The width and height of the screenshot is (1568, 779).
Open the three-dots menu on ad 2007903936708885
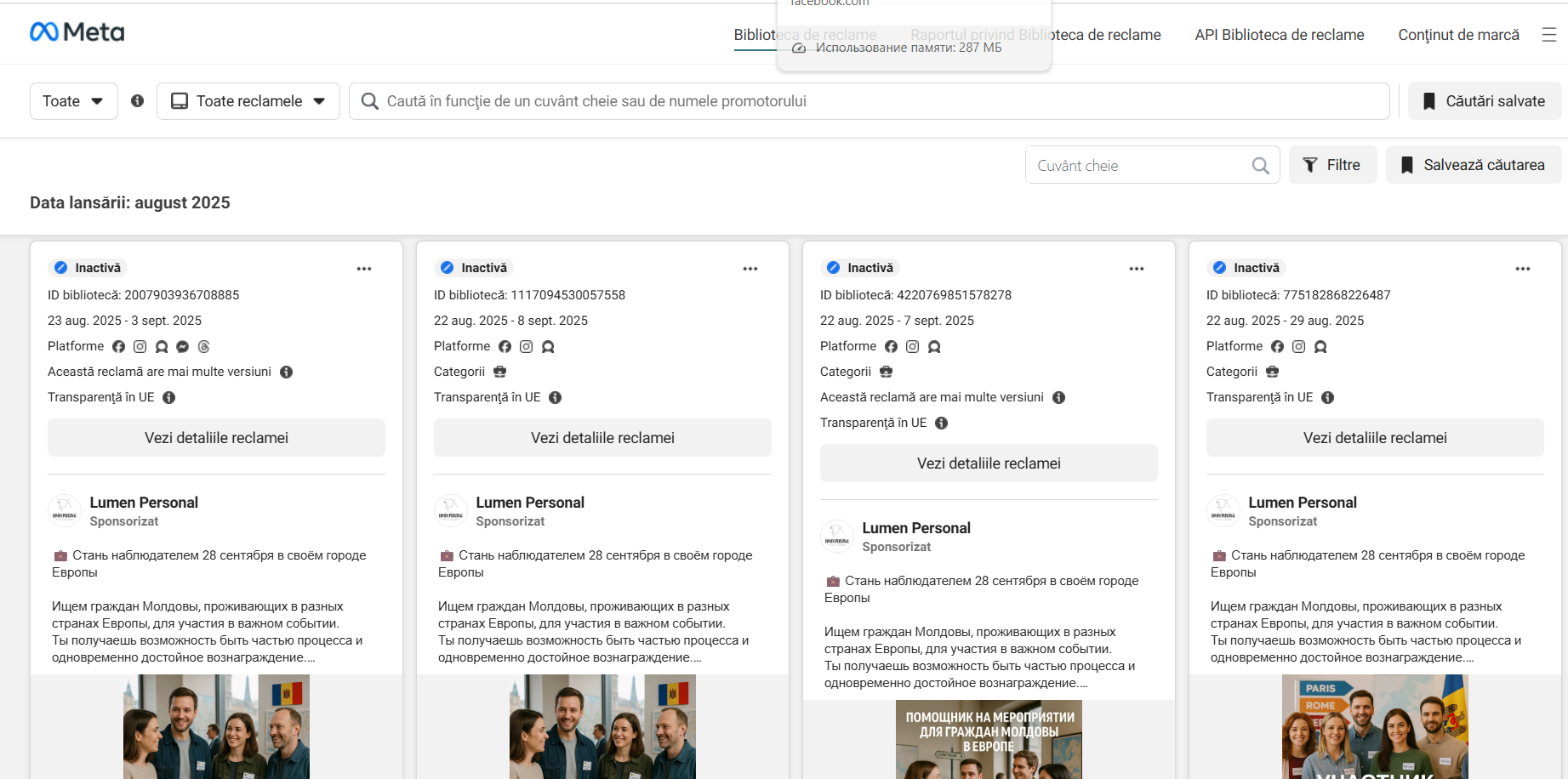point(364,269)
